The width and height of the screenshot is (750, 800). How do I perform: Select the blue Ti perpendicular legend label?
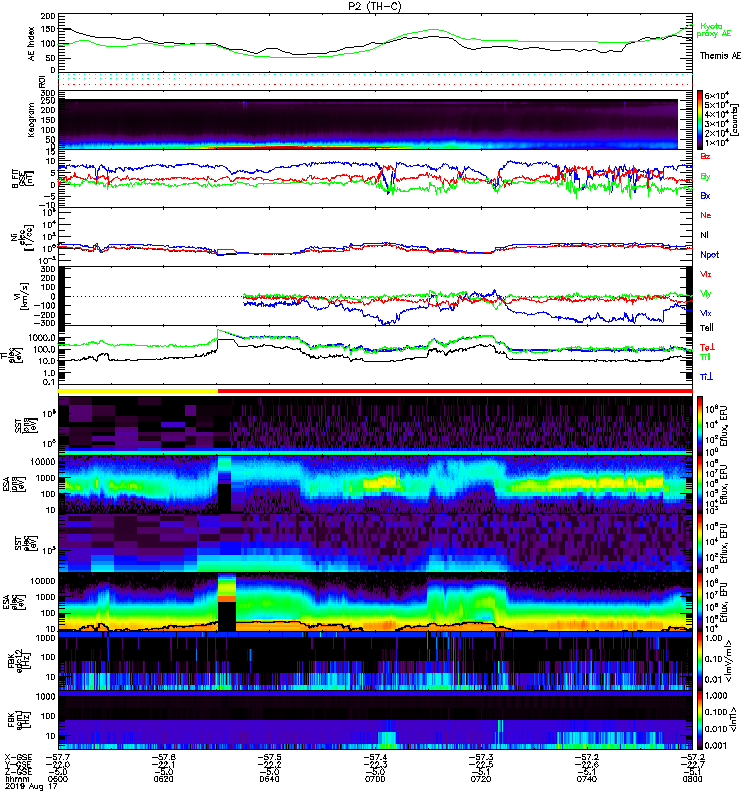(x=706, y=377)
